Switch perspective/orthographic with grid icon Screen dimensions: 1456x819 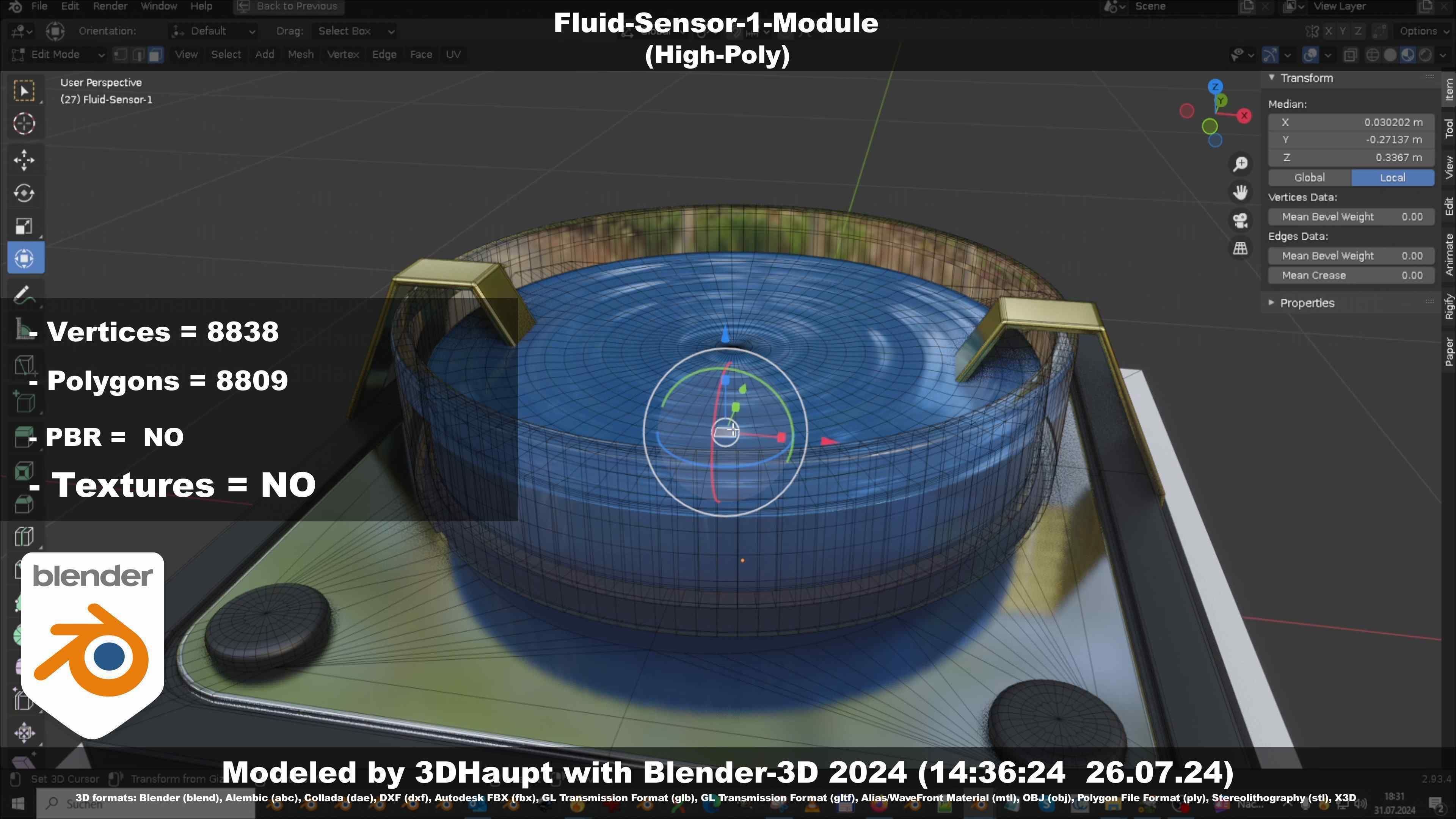coord(1241,249)
